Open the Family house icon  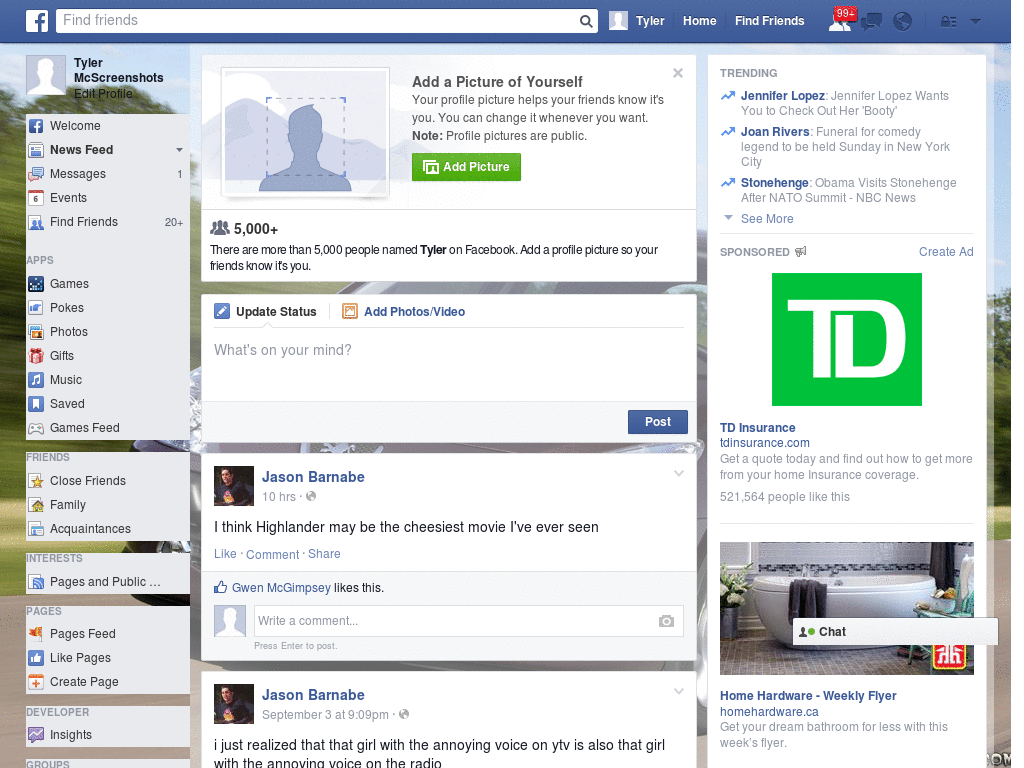click(x=36, y=505)
